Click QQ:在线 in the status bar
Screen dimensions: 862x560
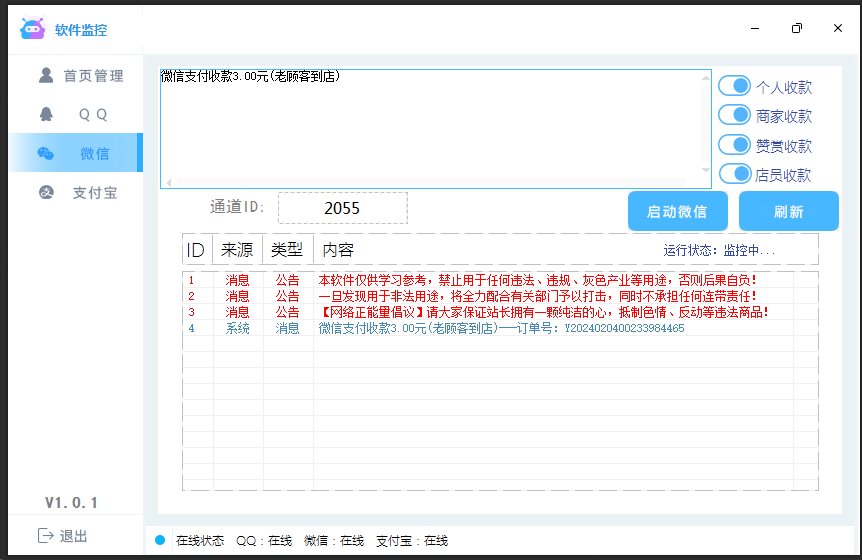click(x=264, y=541)
